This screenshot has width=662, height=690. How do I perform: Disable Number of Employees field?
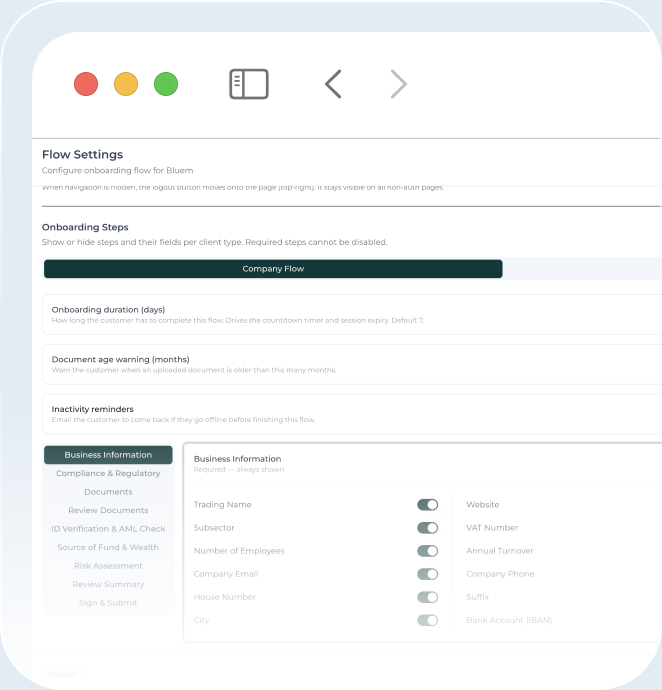427,551
